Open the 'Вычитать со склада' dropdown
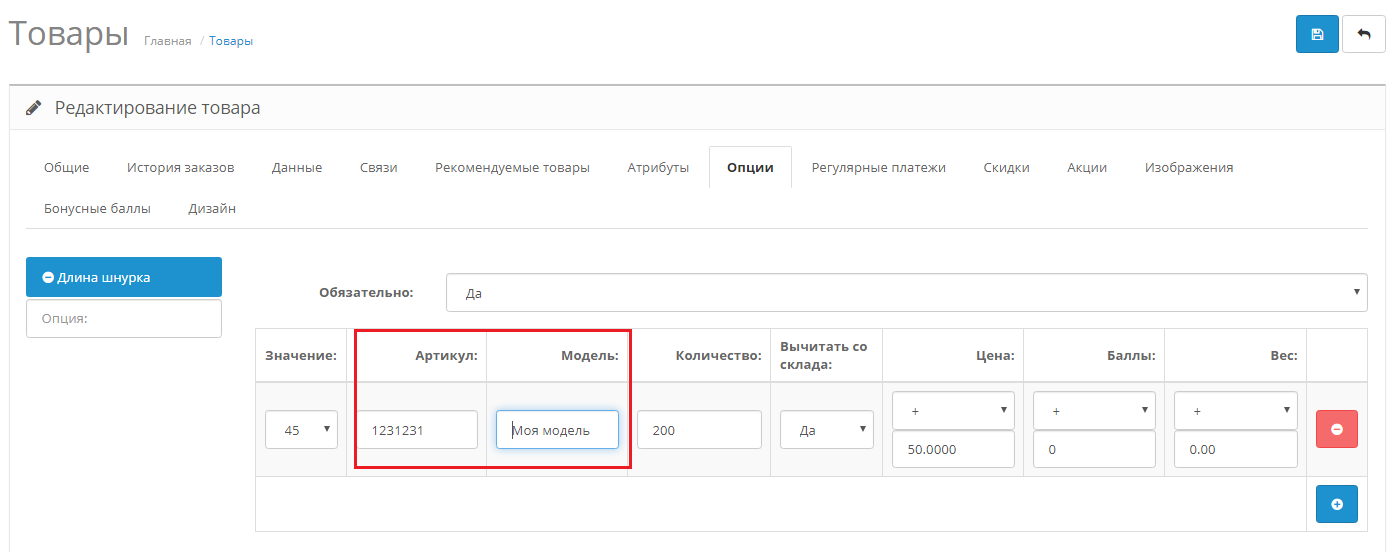1393x552 pixels. 826,430
